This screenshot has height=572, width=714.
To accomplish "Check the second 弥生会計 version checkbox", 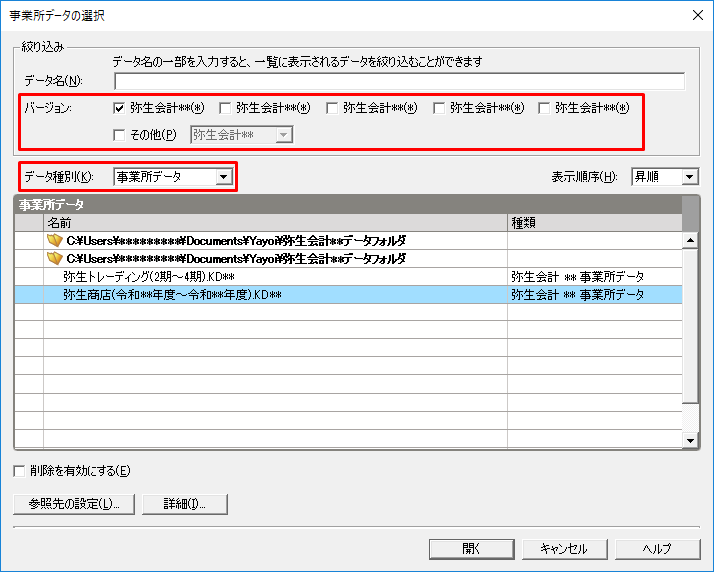I will (x=225, y=108).
